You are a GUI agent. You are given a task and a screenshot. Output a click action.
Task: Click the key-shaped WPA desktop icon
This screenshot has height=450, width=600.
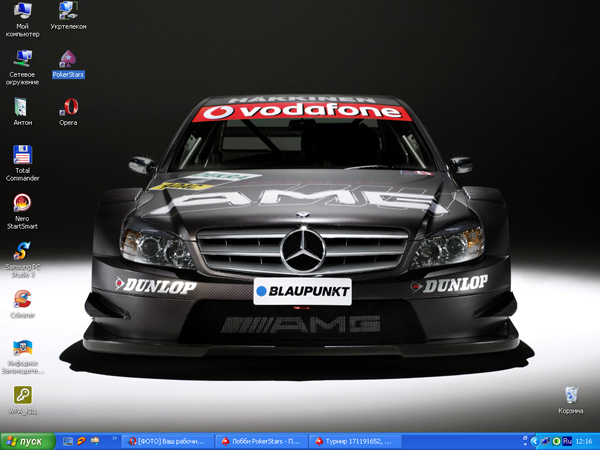coord(22,396)
